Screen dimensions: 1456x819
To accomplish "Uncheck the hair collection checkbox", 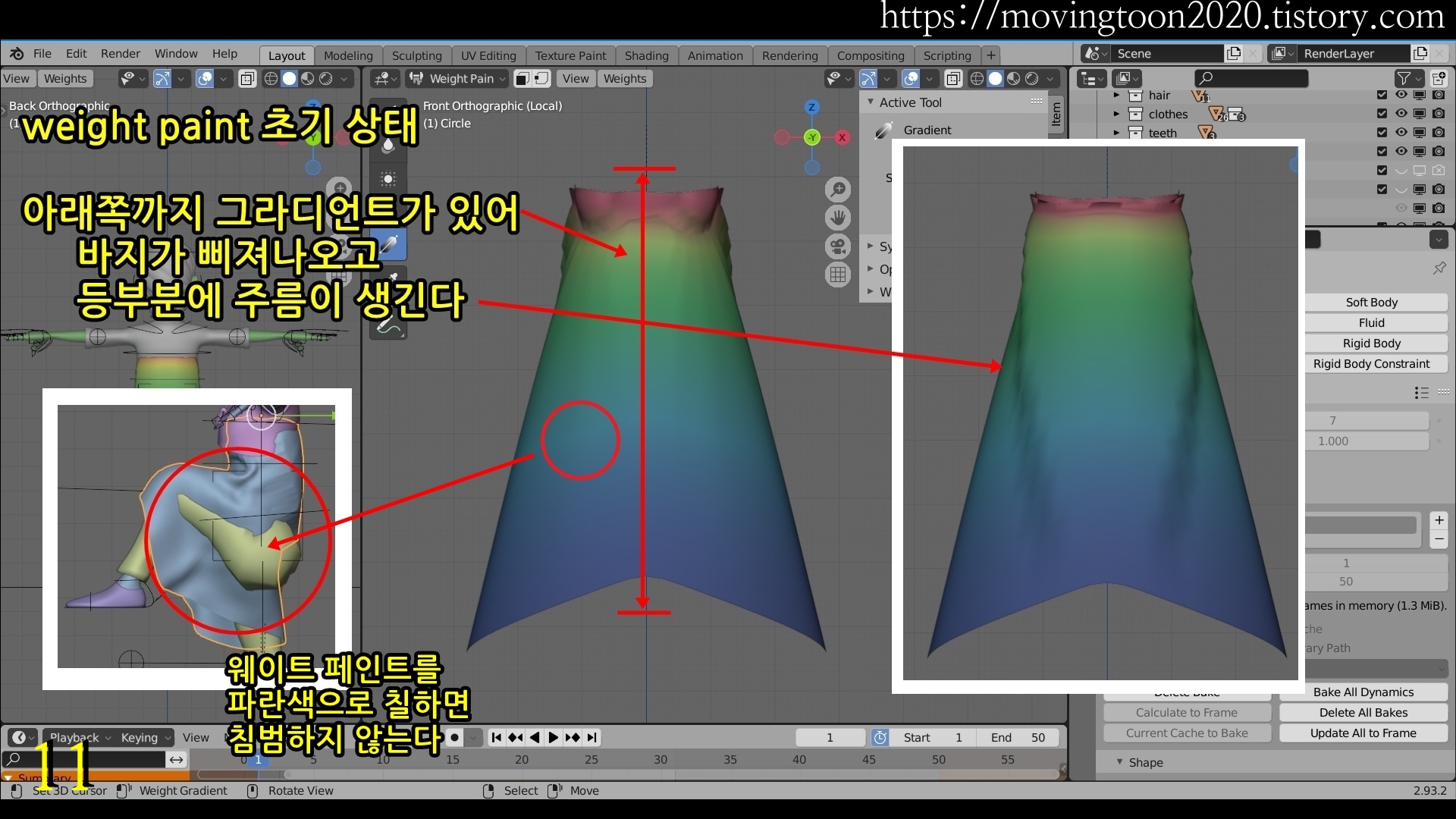I will coord(1382,95).
